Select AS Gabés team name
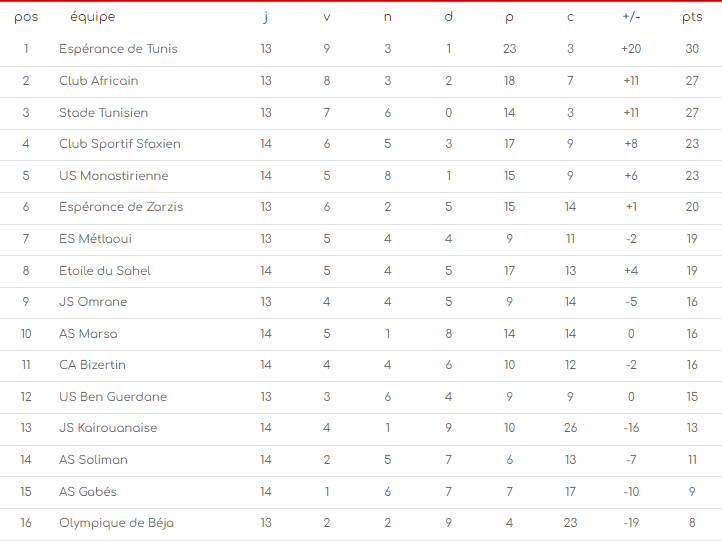This screenshot has width=722, height=541. 88,491
